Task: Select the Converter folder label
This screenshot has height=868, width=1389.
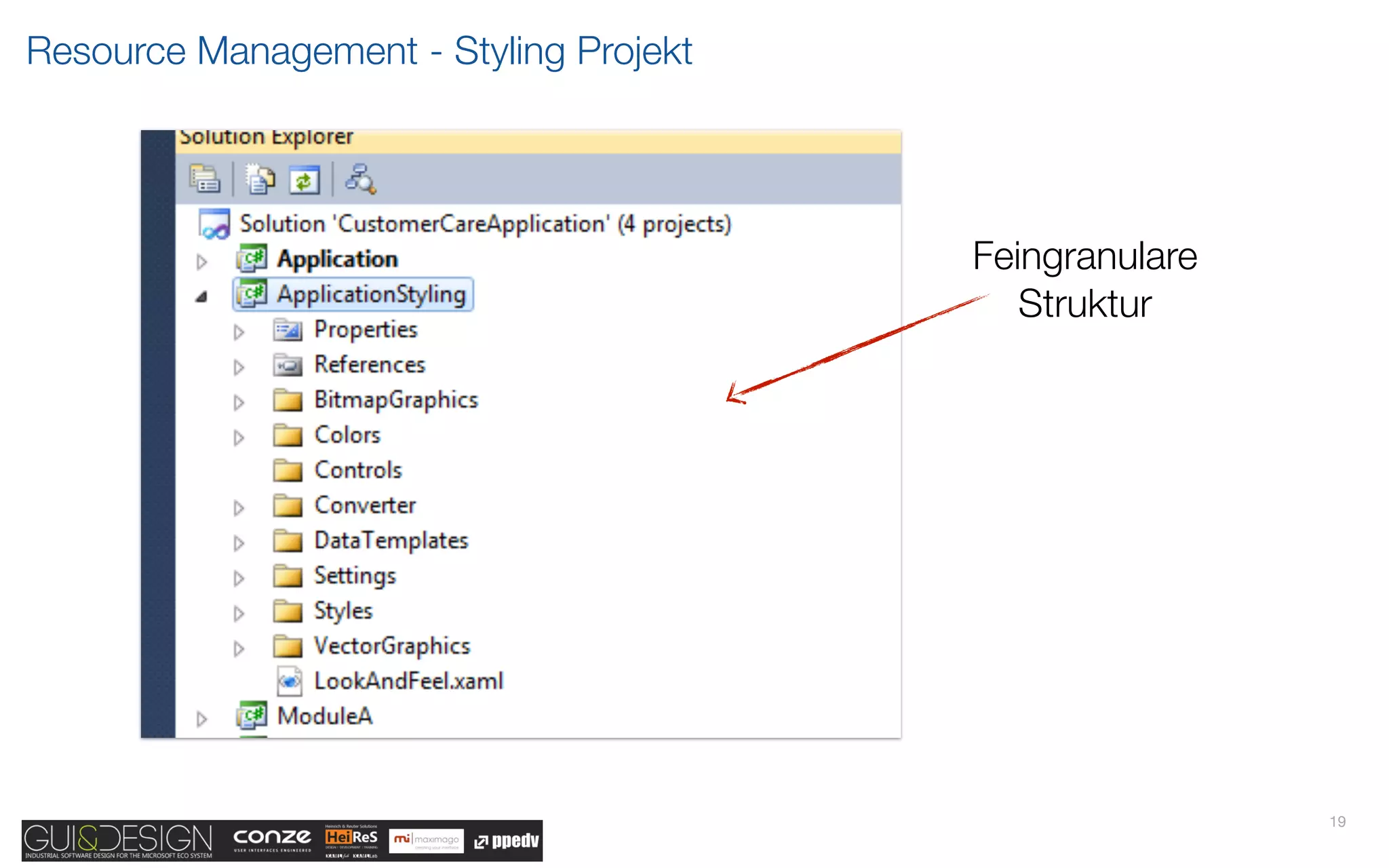Action: [365, 506]
